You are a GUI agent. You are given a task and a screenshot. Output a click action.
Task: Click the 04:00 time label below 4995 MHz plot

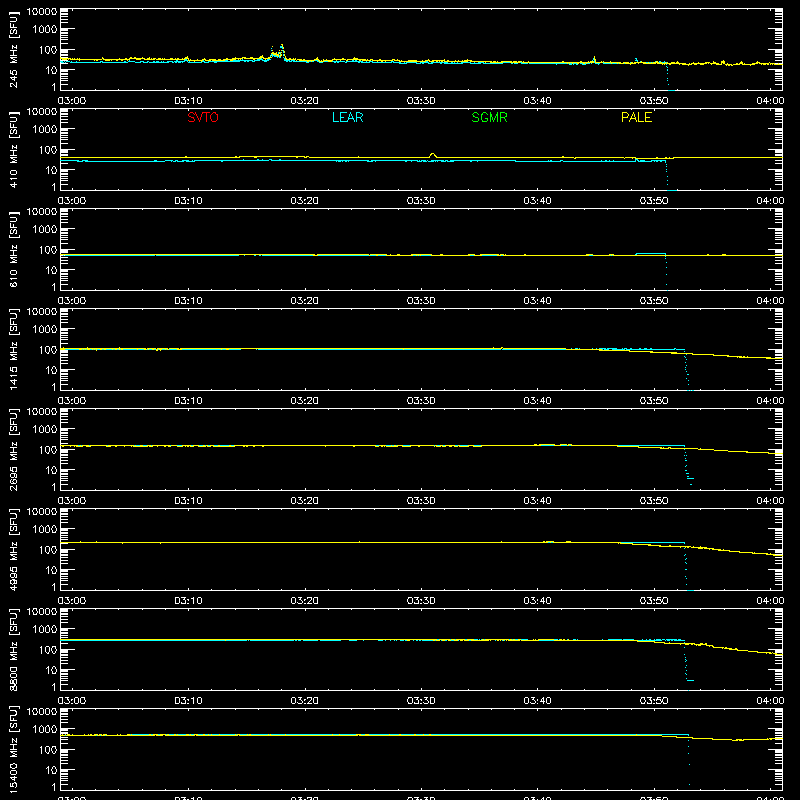click(x=770, y=601)
